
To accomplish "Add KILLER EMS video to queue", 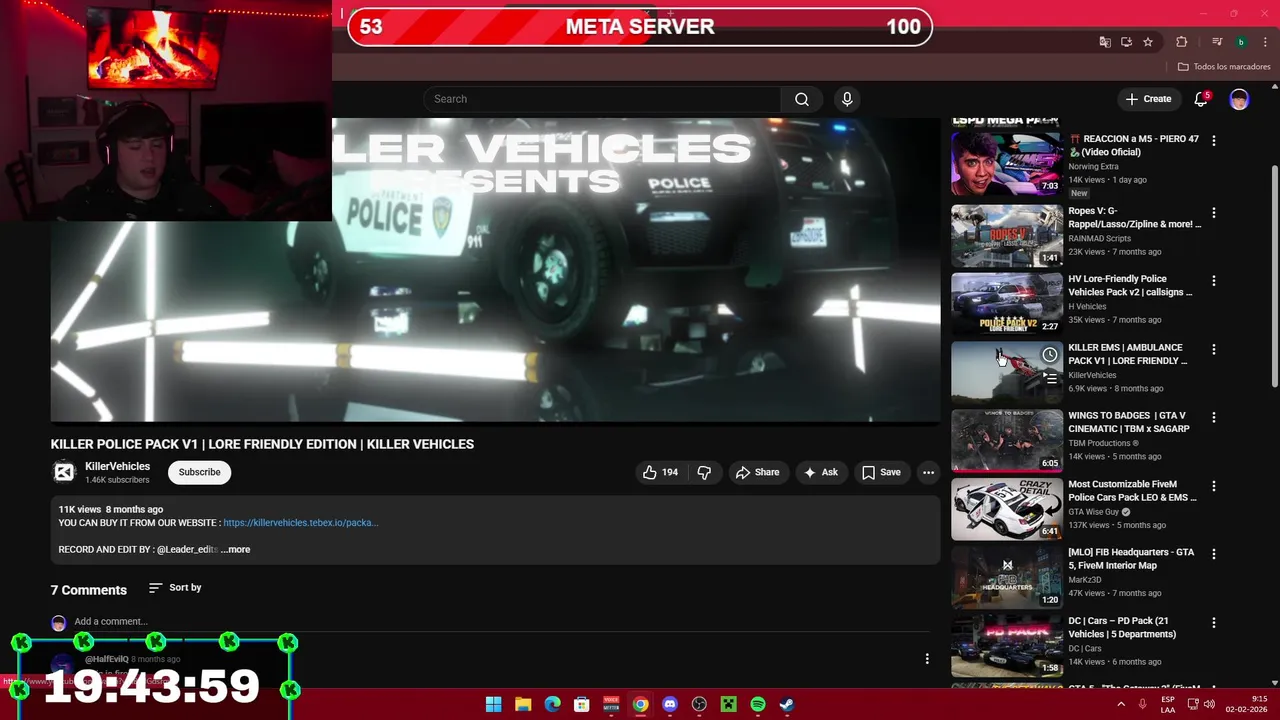I will (1050, 379).
